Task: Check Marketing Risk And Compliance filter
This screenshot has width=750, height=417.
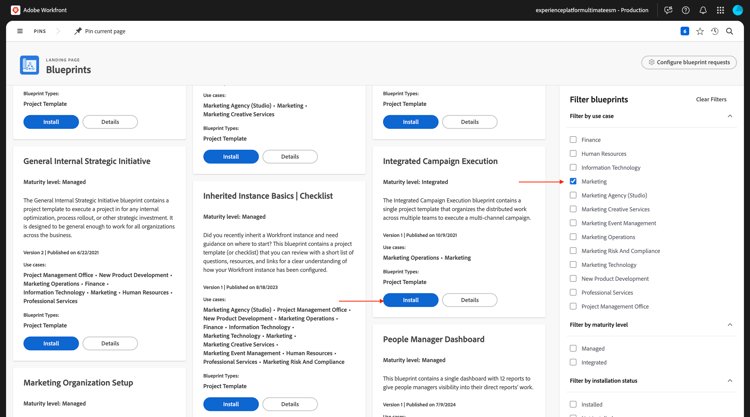Action: [x=573, y=251]
